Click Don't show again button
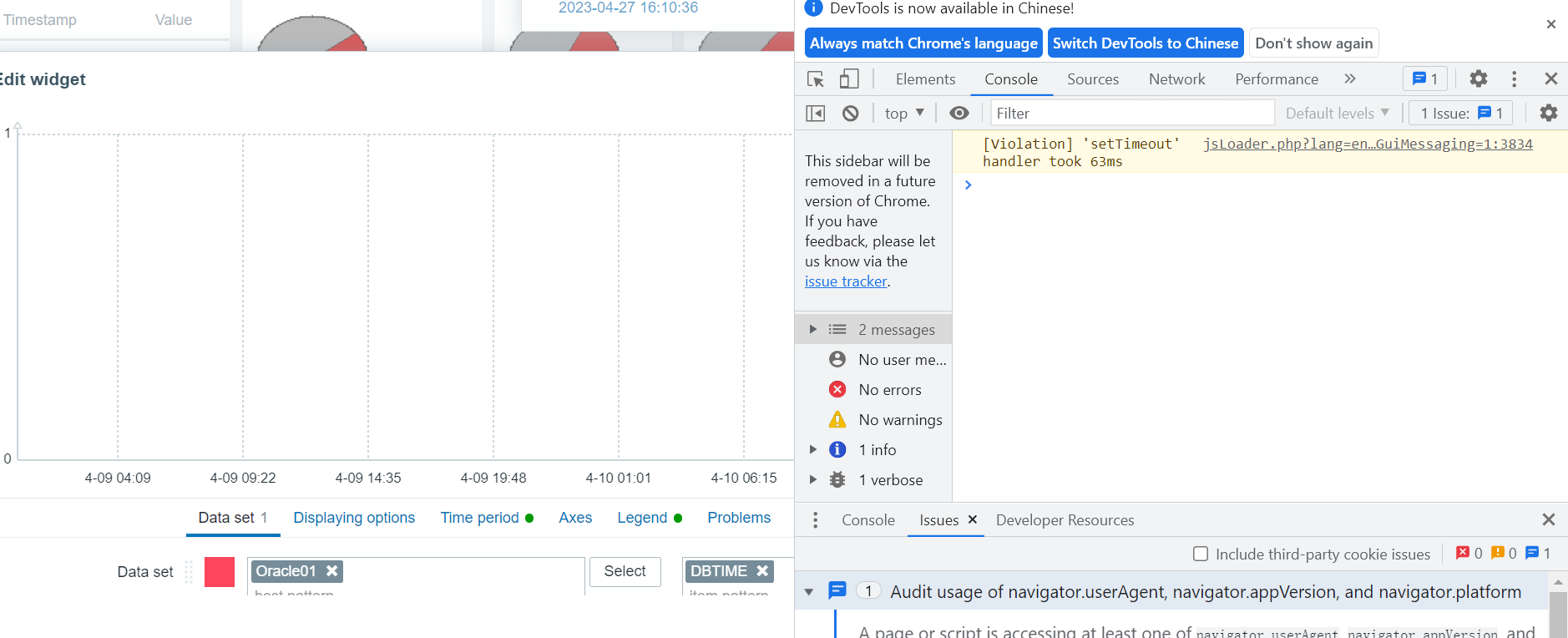This screenshot has height=638, width=1568. pyautogui.click(x=1313, y=43)
